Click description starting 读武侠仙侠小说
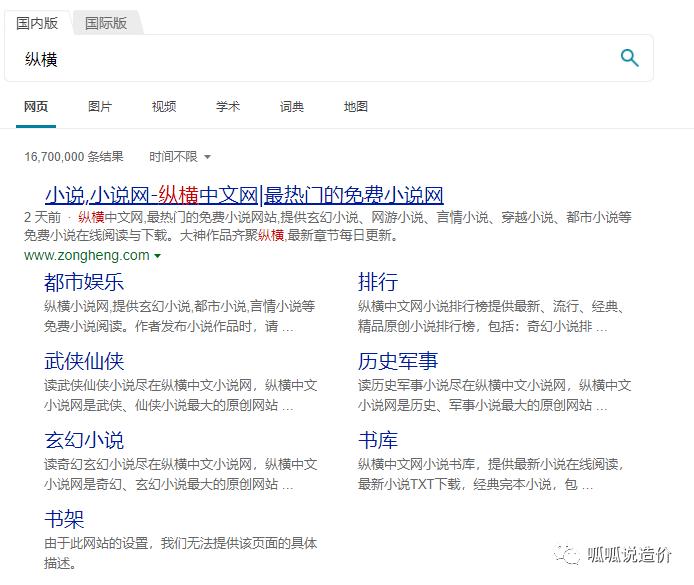This screenshot has width=694, height=585. point(181,395)
